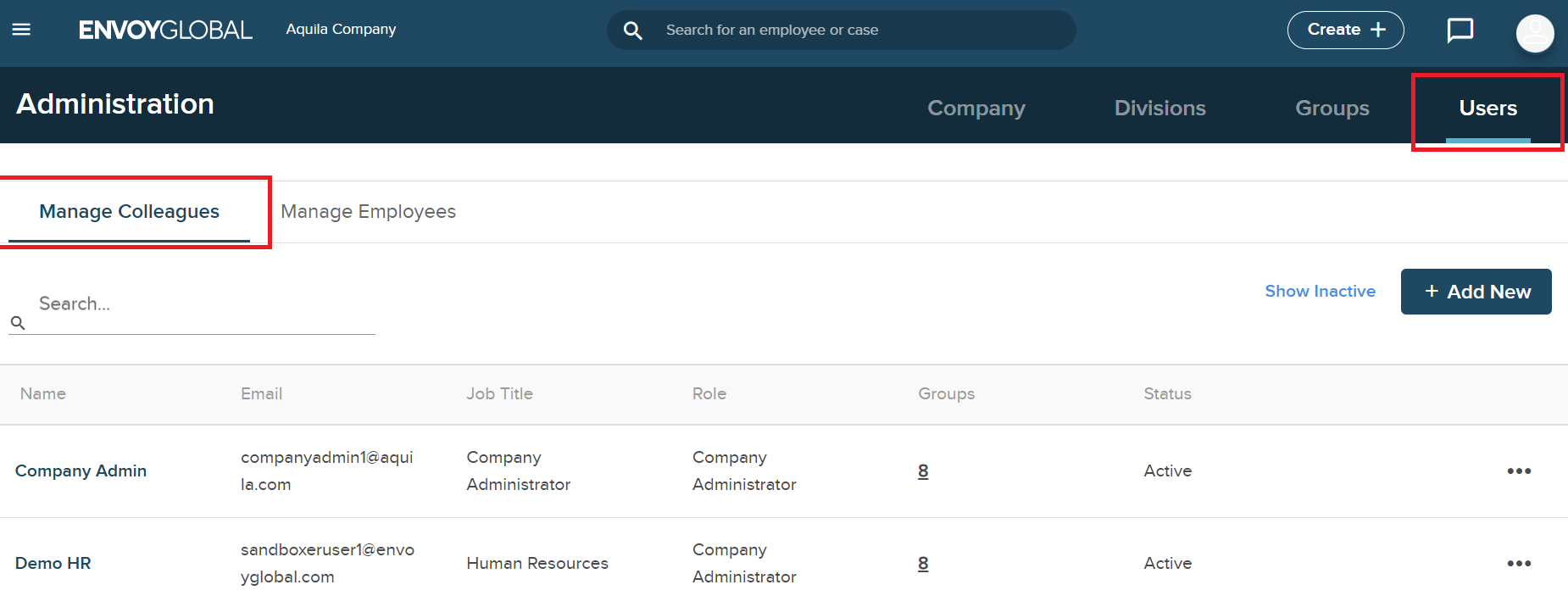Screen dimensions: 1568x607
Task: Open the chat messages icon
Action: point(1460,31)
